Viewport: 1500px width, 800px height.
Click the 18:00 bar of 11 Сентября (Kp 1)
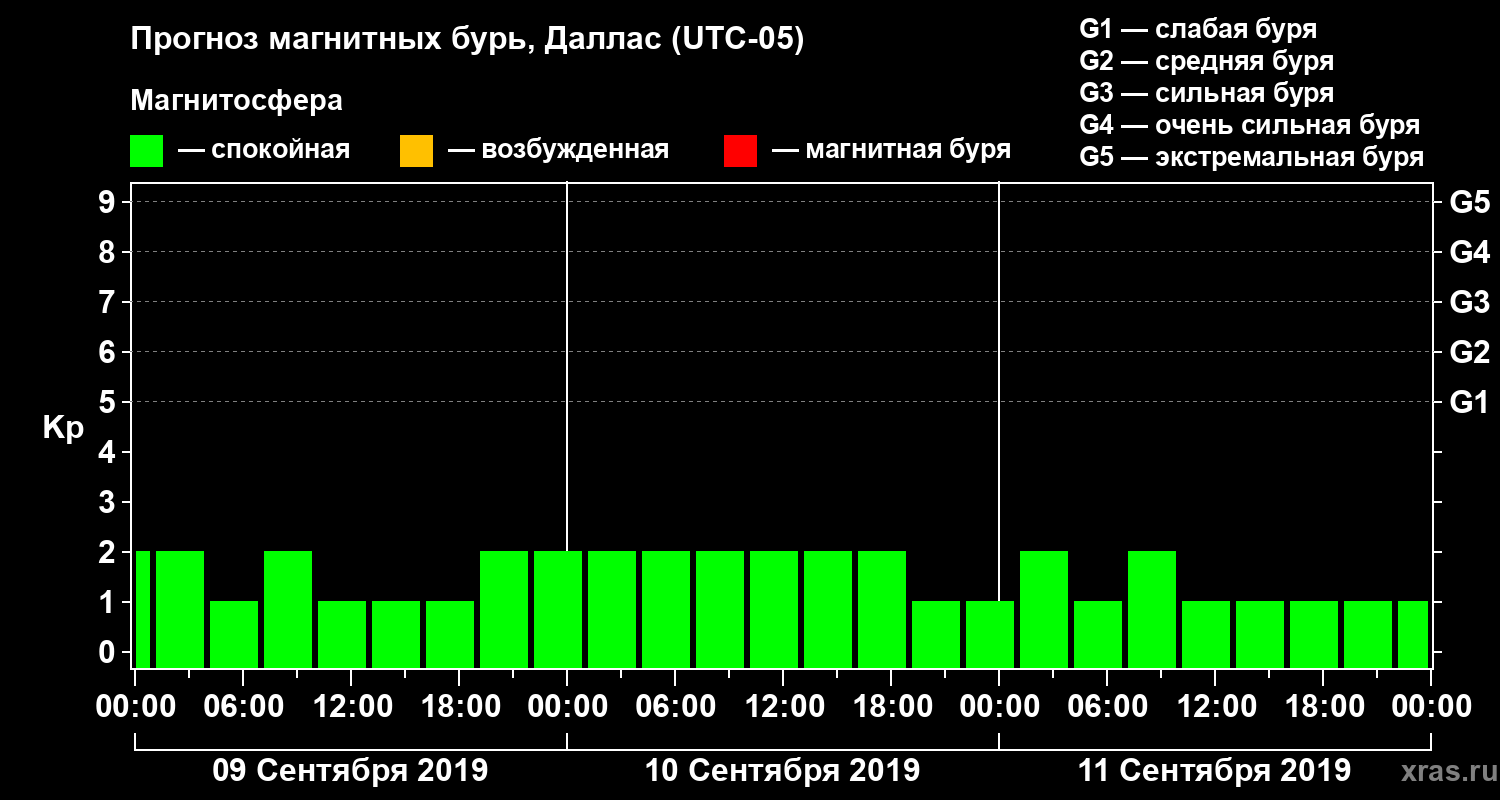coord(1314,634)
